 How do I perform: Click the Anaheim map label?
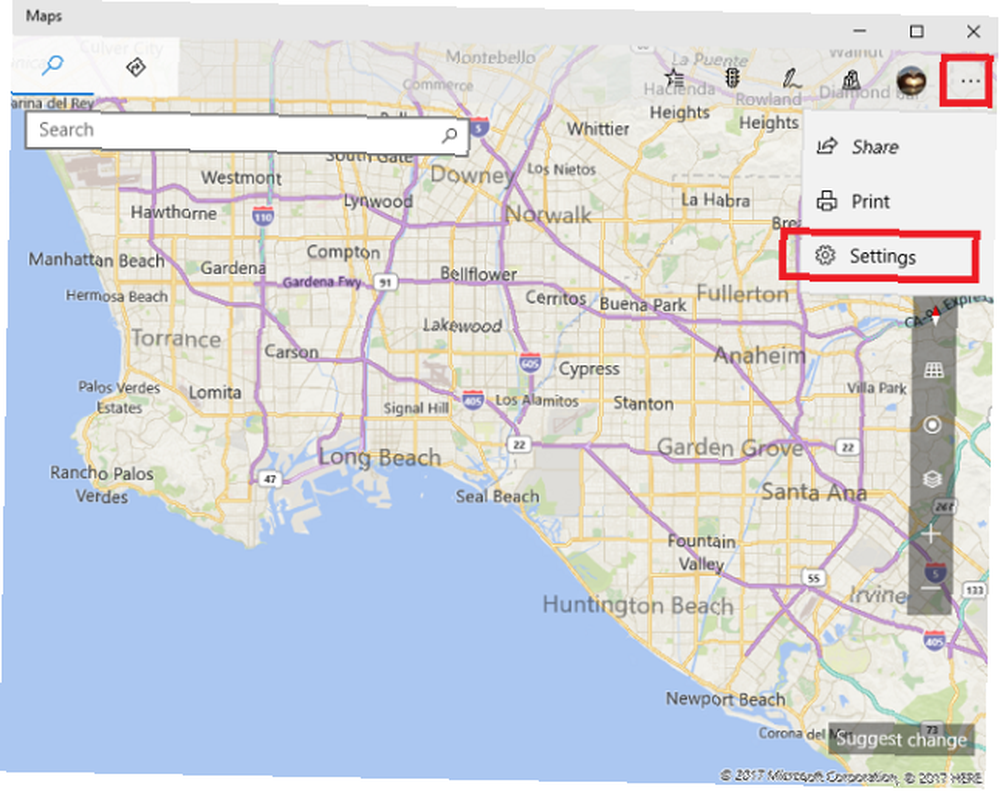pyautogui.click(x=760, y=355)
